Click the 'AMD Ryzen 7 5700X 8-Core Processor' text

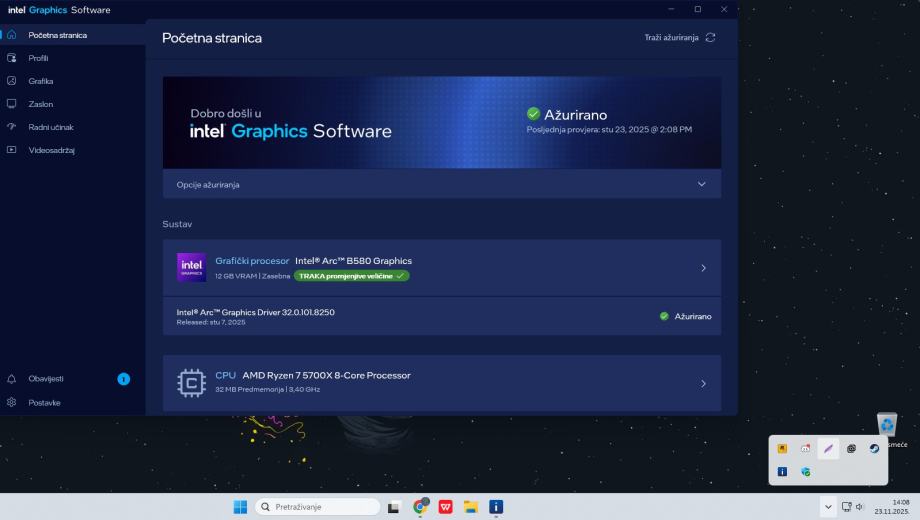(x=326, y=375)
